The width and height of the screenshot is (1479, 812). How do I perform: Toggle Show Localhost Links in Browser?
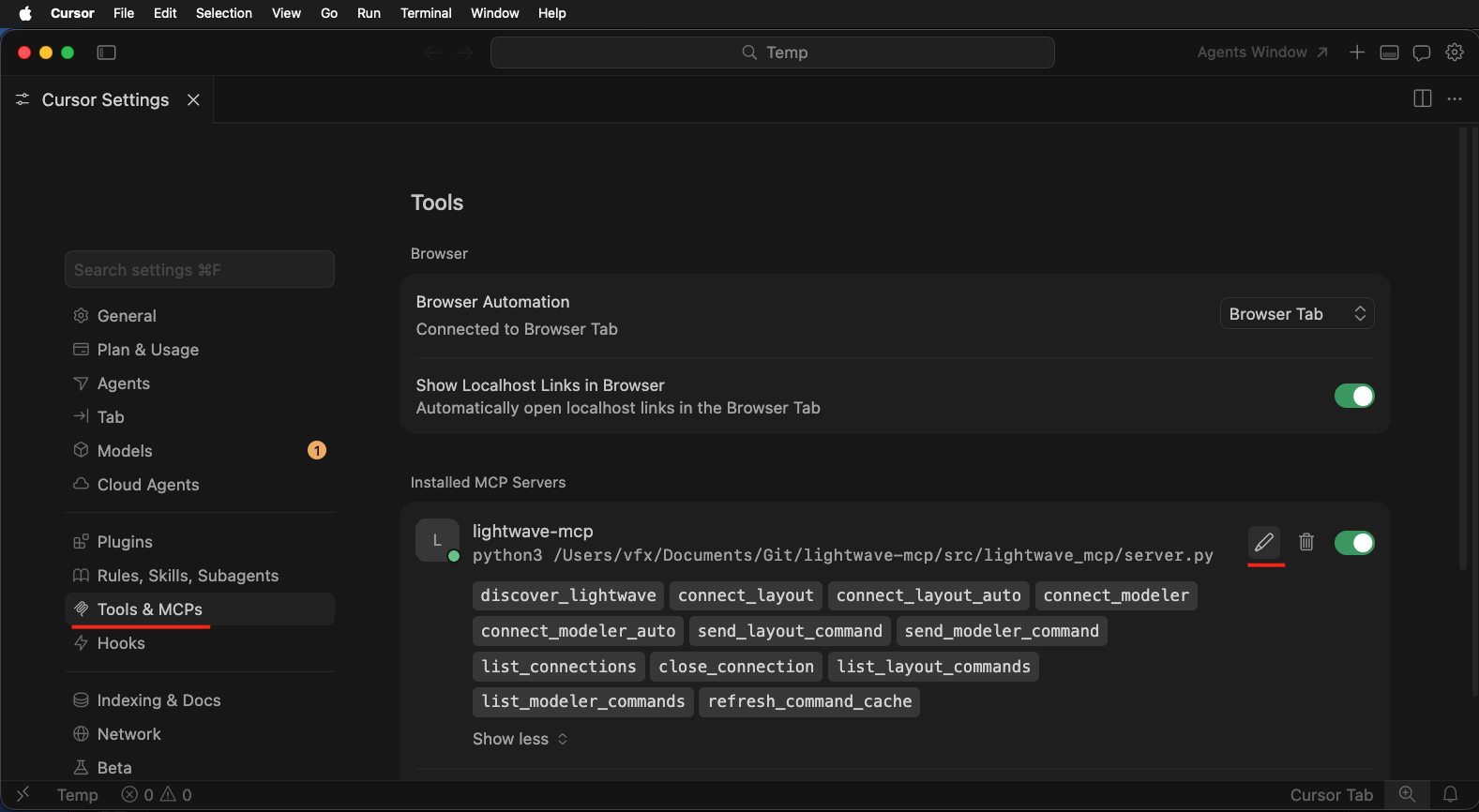tap(1354, 396)
